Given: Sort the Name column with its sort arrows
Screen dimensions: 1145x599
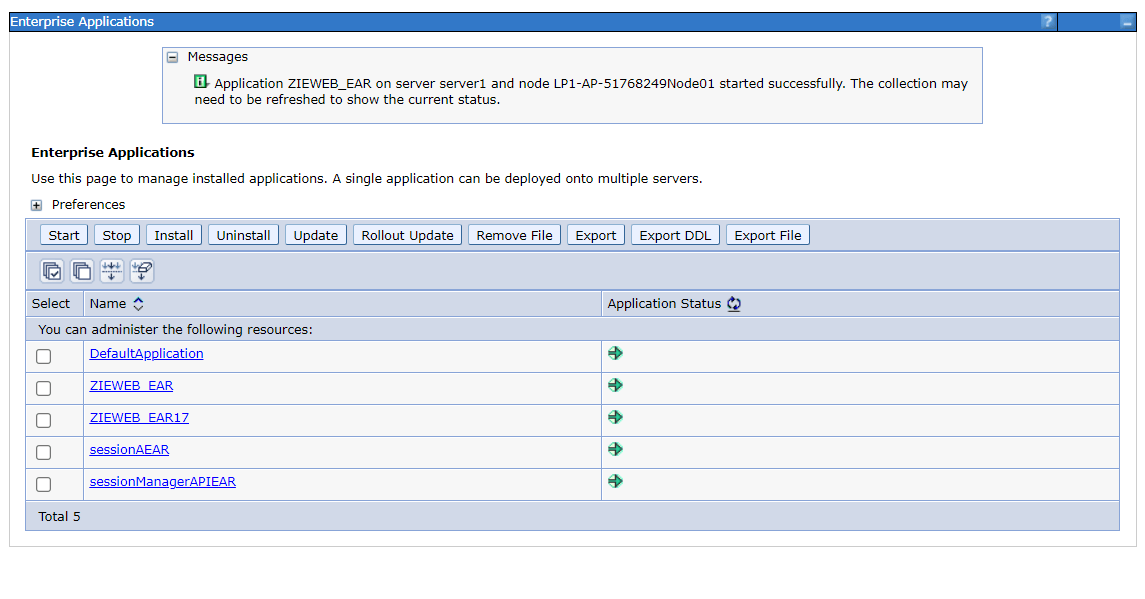Looking at the screenshot, I should (137, 303).
